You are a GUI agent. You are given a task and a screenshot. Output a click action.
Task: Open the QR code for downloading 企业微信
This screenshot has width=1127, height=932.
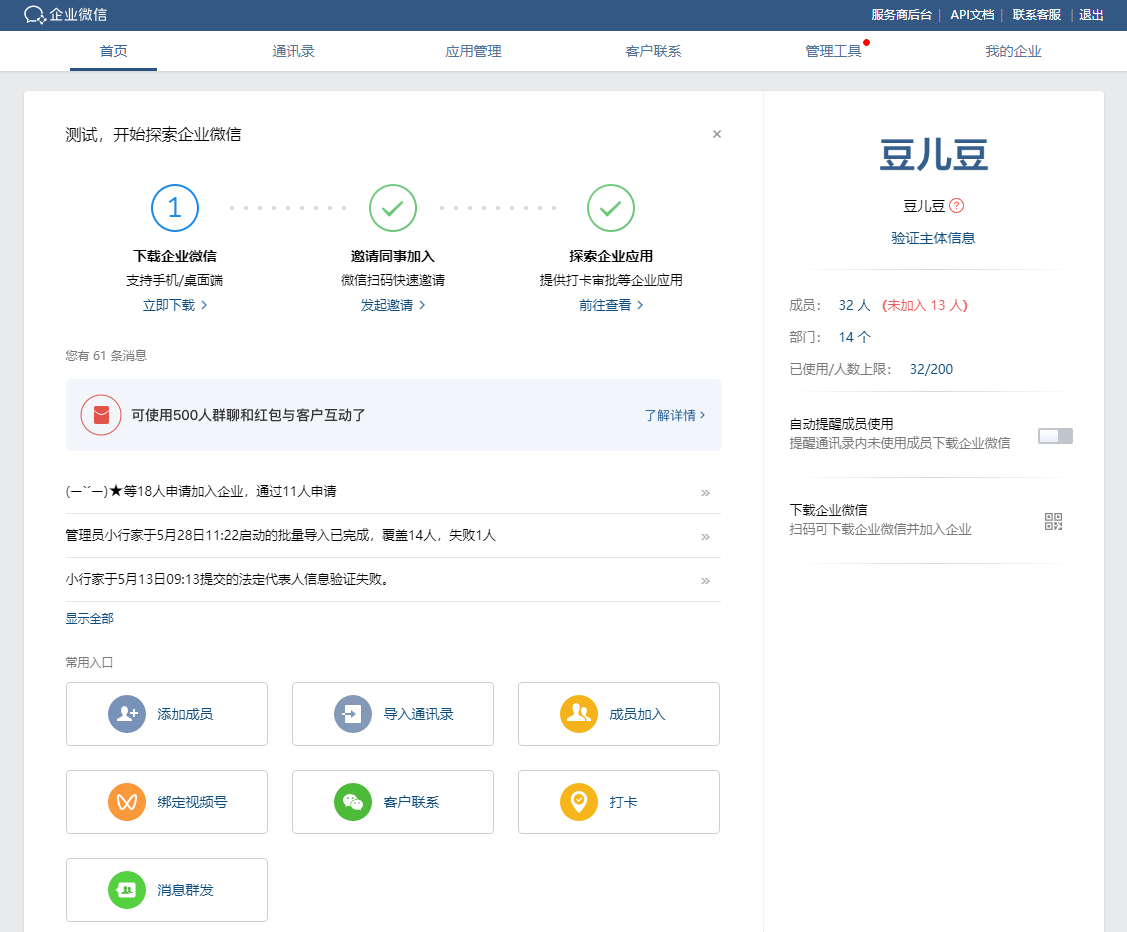[x=1053, y=521]
